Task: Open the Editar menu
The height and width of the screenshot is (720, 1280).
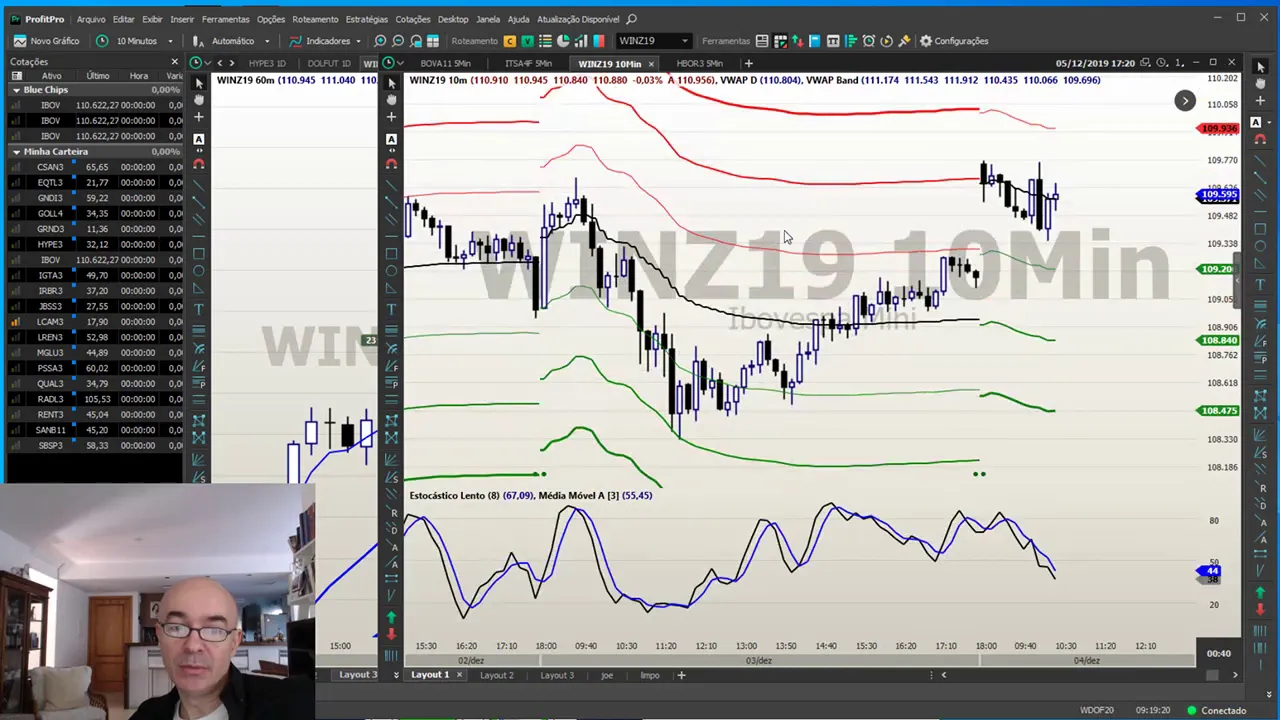Action: [x=123, y=19]
